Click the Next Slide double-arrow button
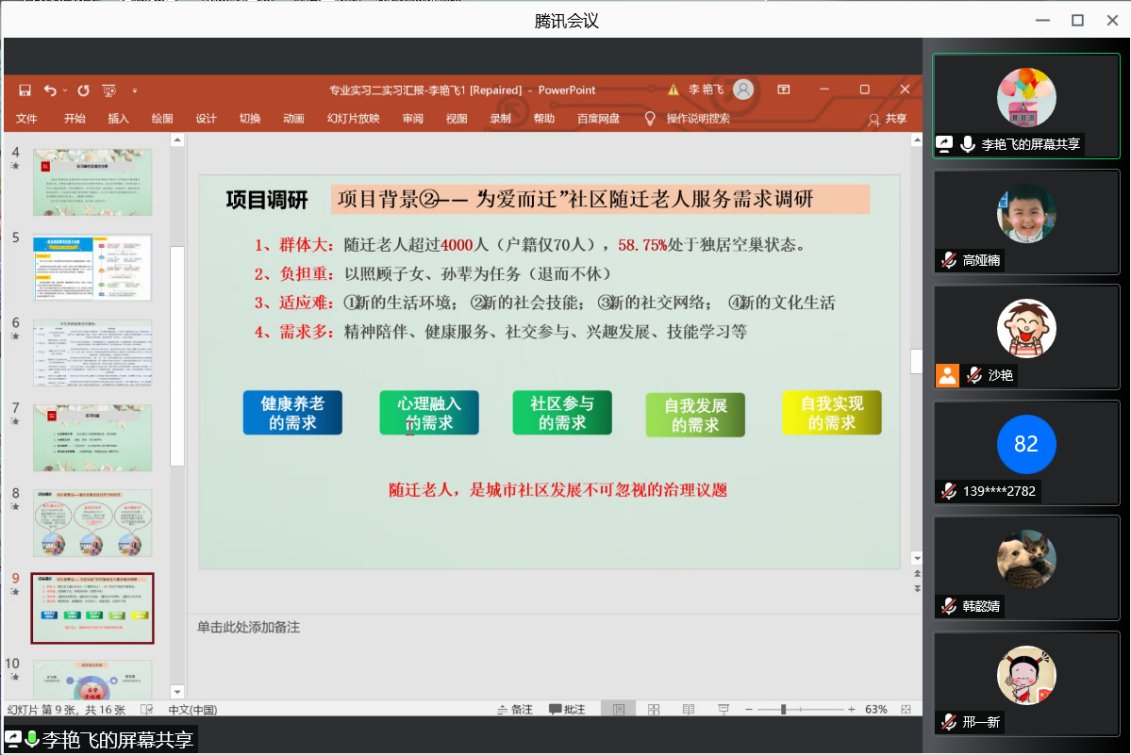The width and height of the screenshot is (1131, 755). coord(917,588)
